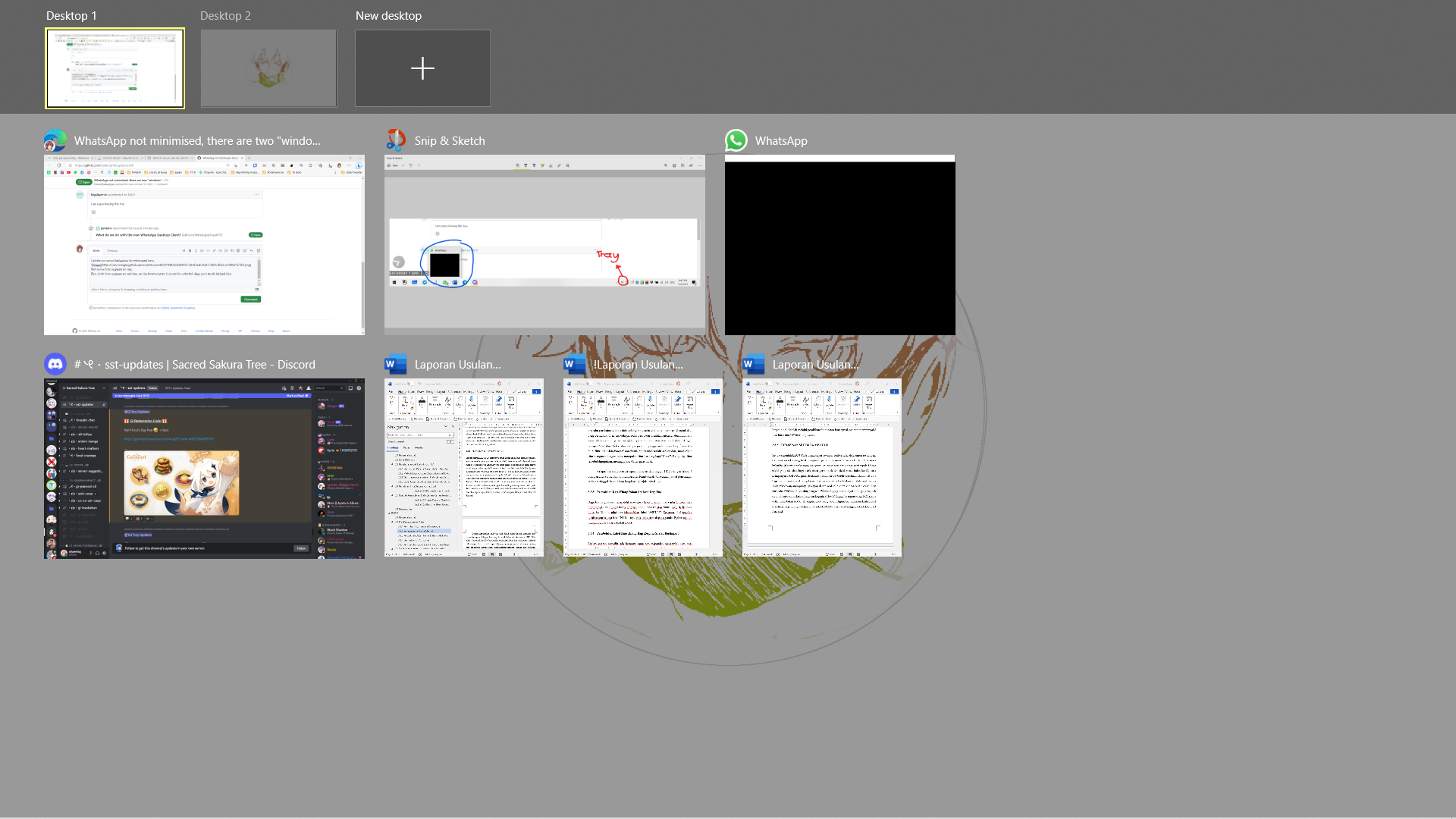Open the Discord Sacred Sakura Tree window preview
This screenshot has height=819, width=1456.
tap(204, 468)
